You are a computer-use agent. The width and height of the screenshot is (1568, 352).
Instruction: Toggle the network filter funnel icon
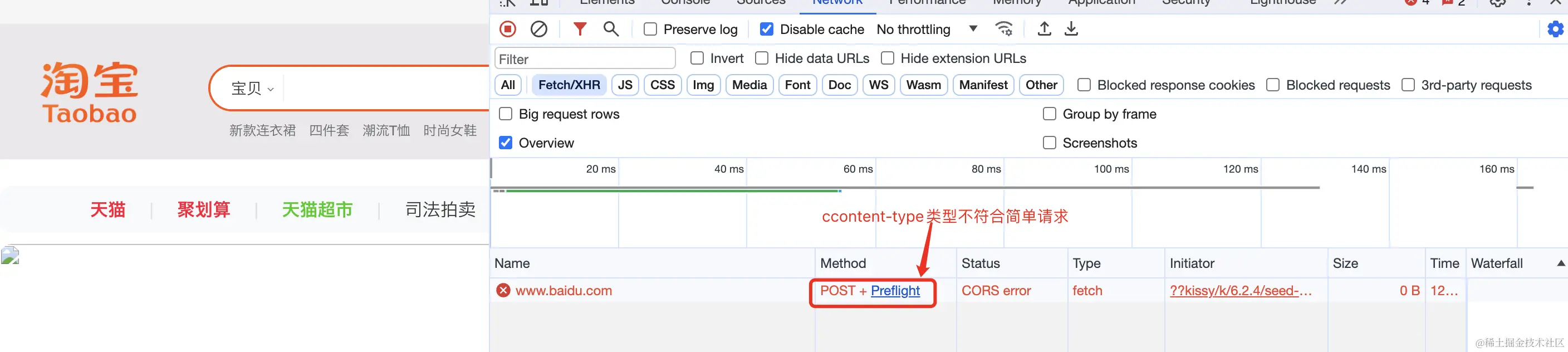pyautogui.click(x=580, y=29)
